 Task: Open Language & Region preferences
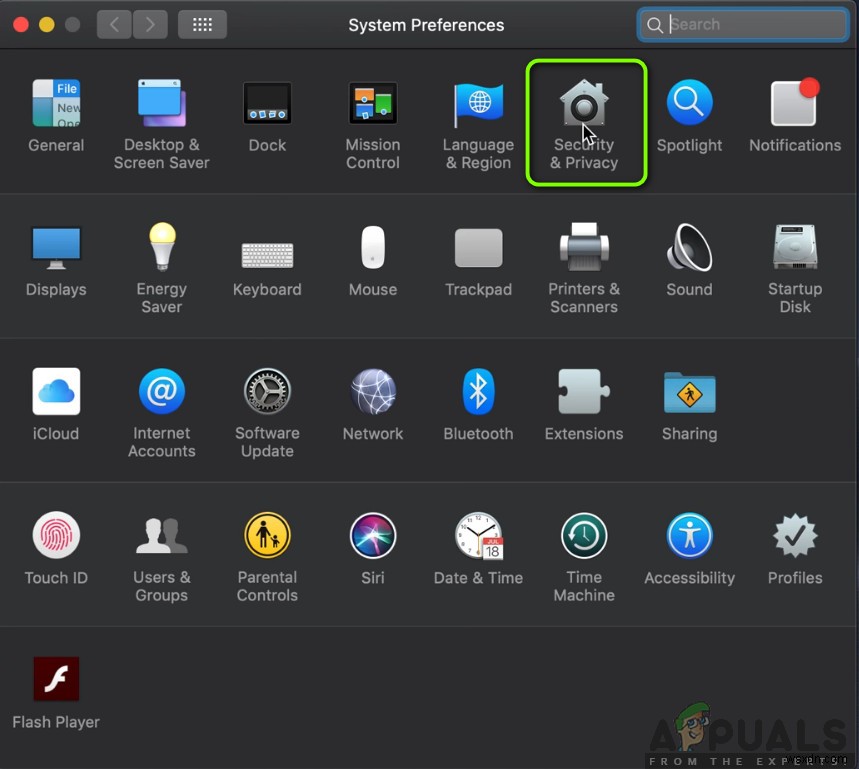point(478,102)
